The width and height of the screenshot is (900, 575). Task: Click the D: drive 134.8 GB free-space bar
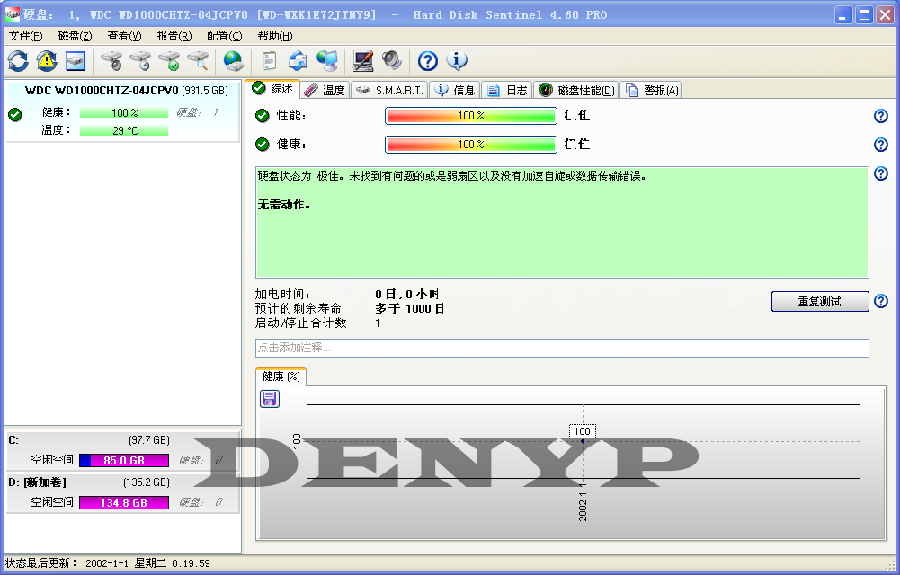(124, 503)
